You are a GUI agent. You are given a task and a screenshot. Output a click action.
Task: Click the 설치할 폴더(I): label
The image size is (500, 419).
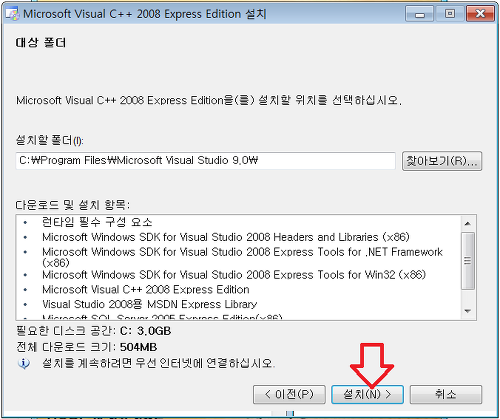(x=49, y=140)
